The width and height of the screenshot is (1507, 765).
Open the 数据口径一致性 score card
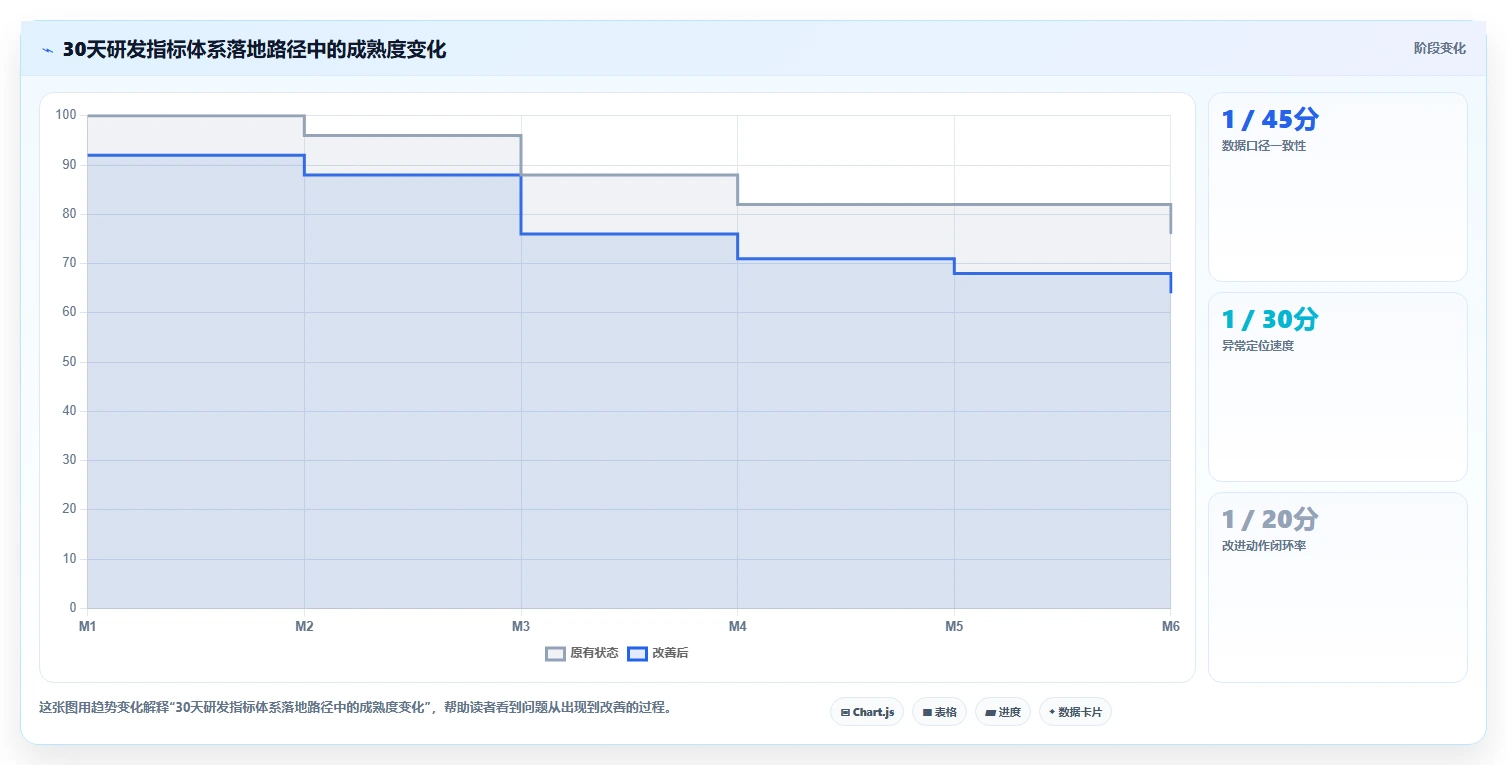click(x=1338, y=187)
